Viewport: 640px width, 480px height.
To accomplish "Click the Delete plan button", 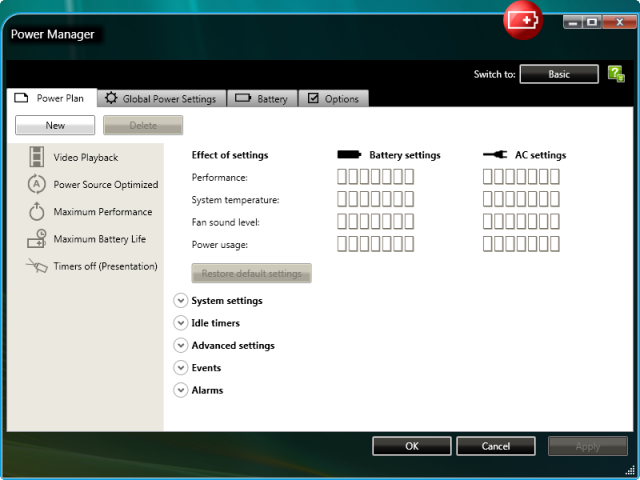I will click(143, 125).
